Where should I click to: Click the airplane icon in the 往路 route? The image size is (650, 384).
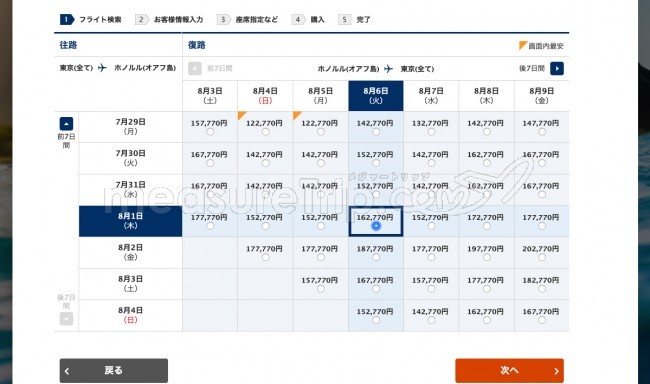(x=102, y=68)
